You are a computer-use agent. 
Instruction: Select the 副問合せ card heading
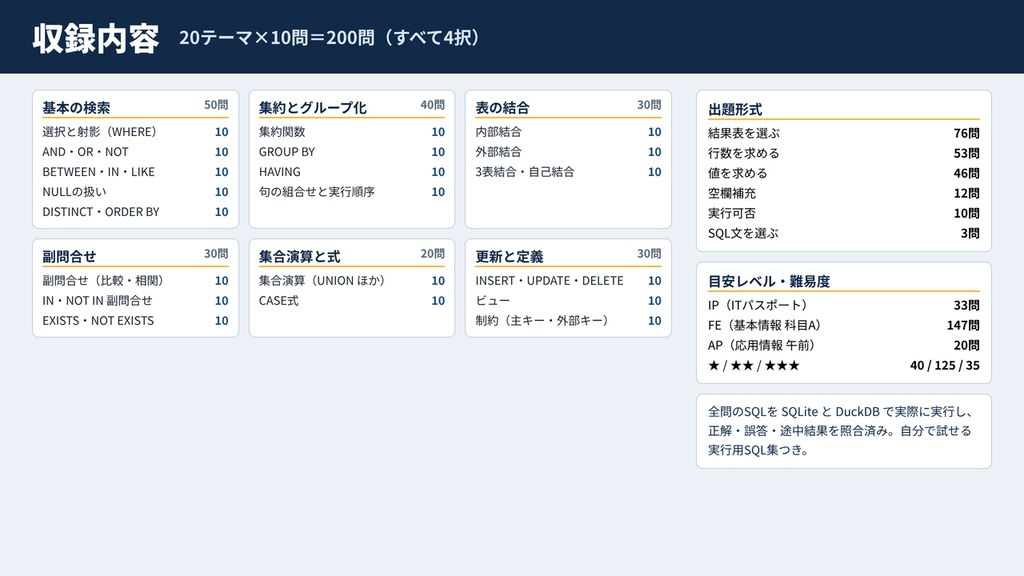pyautogui.click(x=69, y=257)
